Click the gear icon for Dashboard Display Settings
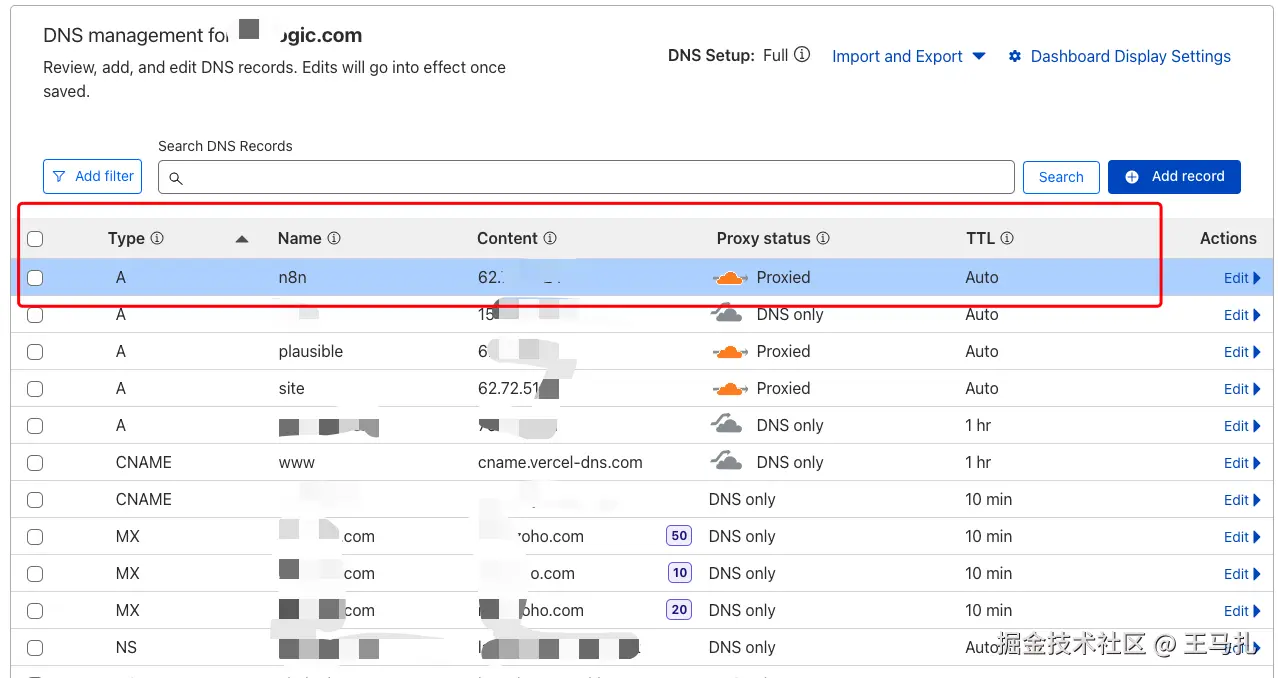 pyautogui.click(x=1015, y=57)
